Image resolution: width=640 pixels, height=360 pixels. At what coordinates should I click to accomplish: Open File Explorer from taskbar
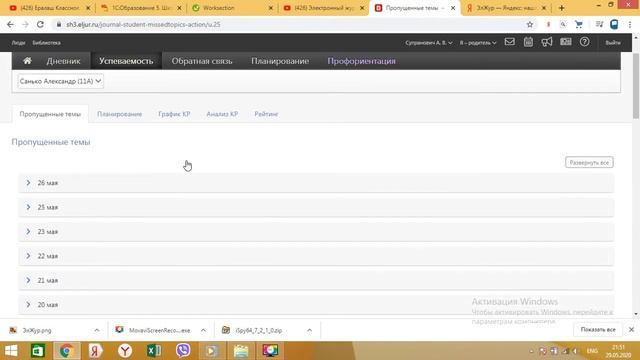[241, 351]
